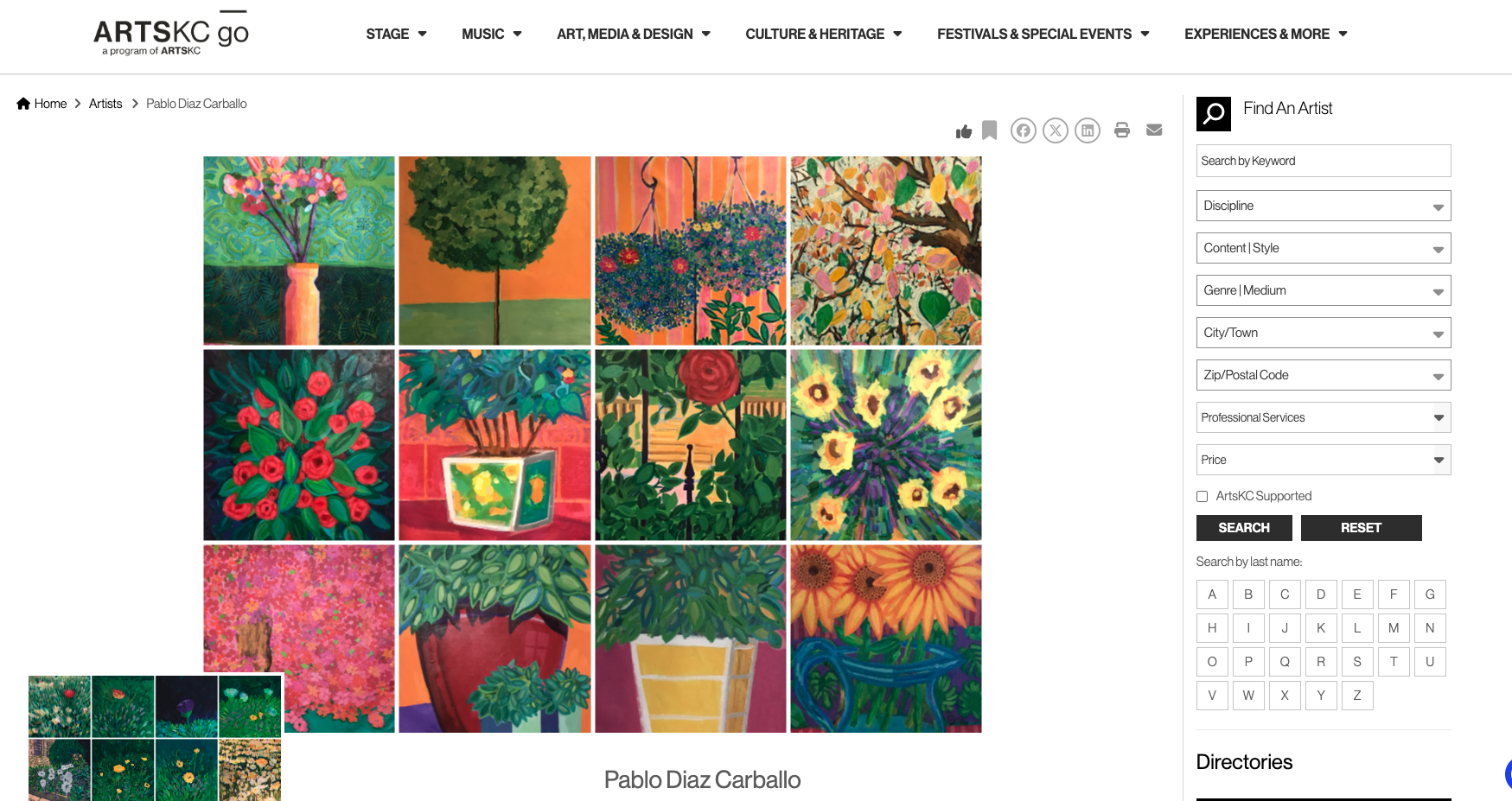Print page using printer icon
Image resolution: width=1512 pixels, height=801 pixels.
[x=1122, y=130]
